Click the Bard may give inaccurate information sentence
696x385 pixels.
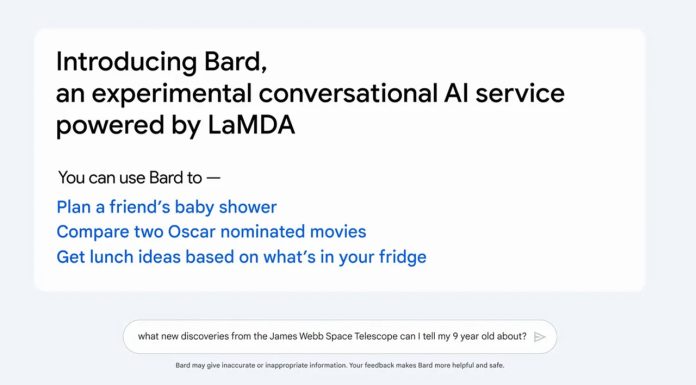[x=261, y=365]
